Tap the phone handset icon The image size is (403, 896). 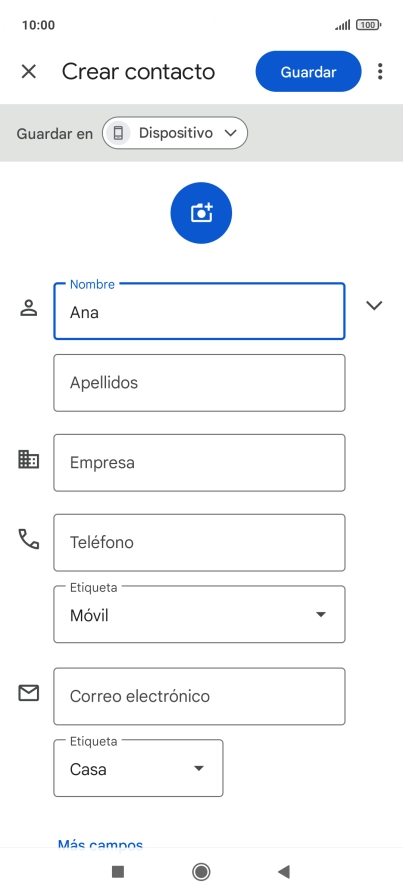tap(29, 539)
